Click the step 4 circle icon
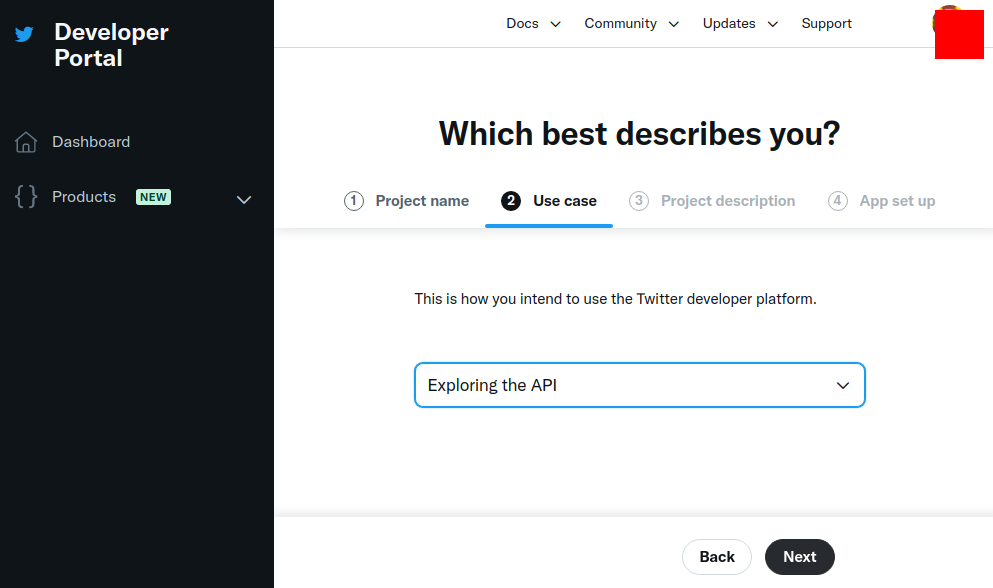This screenshot has width=993, height=588. [838, 201]
